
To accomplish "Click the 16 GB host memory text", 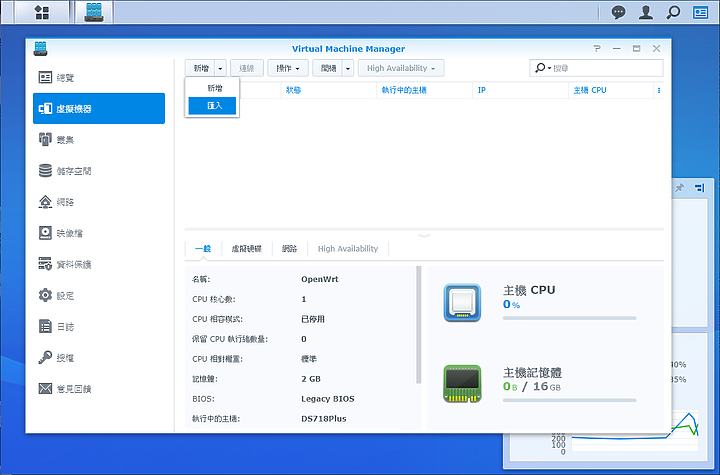I will tap(546, 387).
